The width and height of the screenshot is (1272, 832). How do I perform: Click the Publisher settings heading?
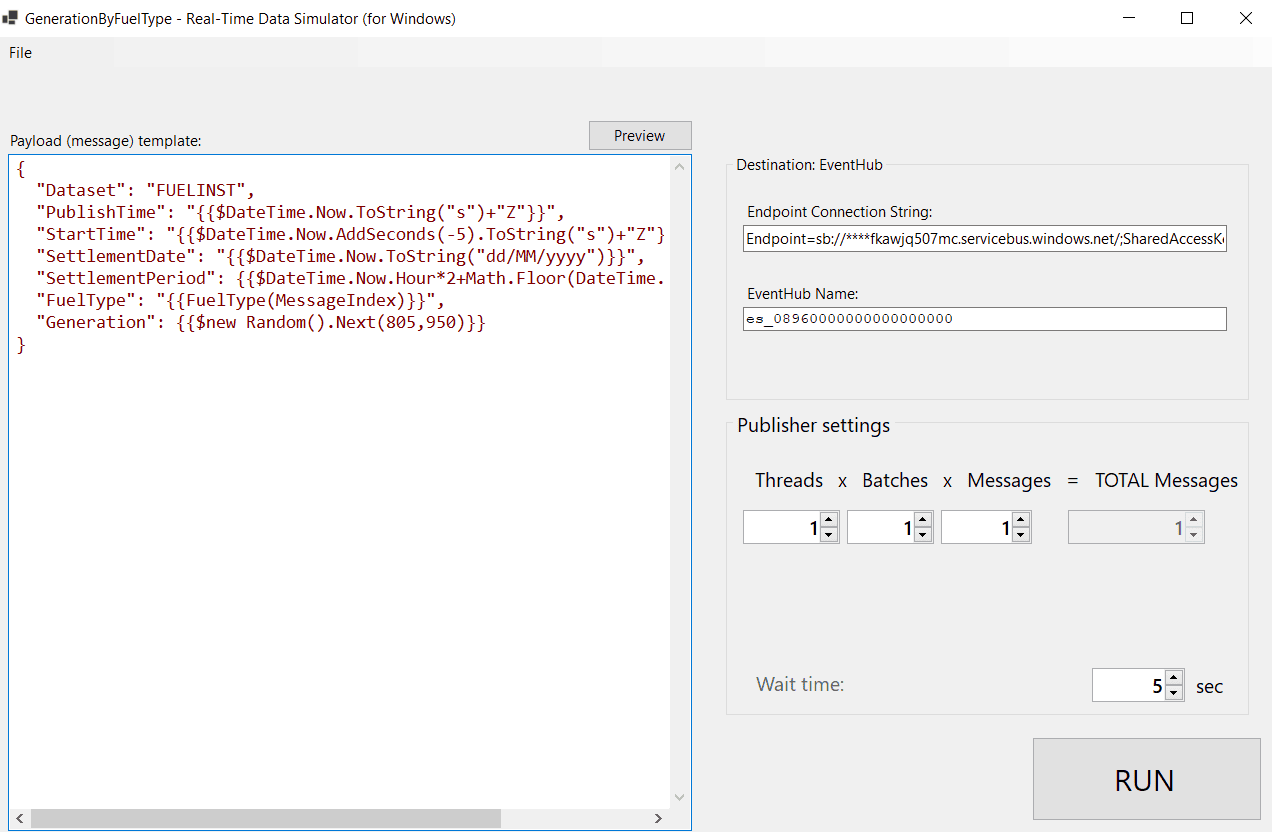[x=814, y=425]
